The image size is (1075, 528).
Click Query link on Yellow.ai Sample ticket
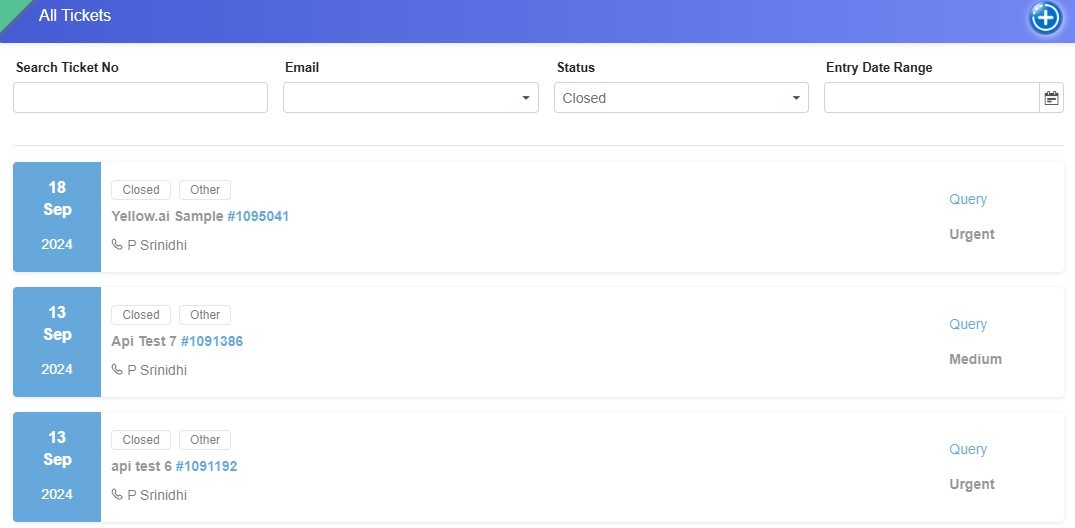pyautogui.click(x=967, y=199)
